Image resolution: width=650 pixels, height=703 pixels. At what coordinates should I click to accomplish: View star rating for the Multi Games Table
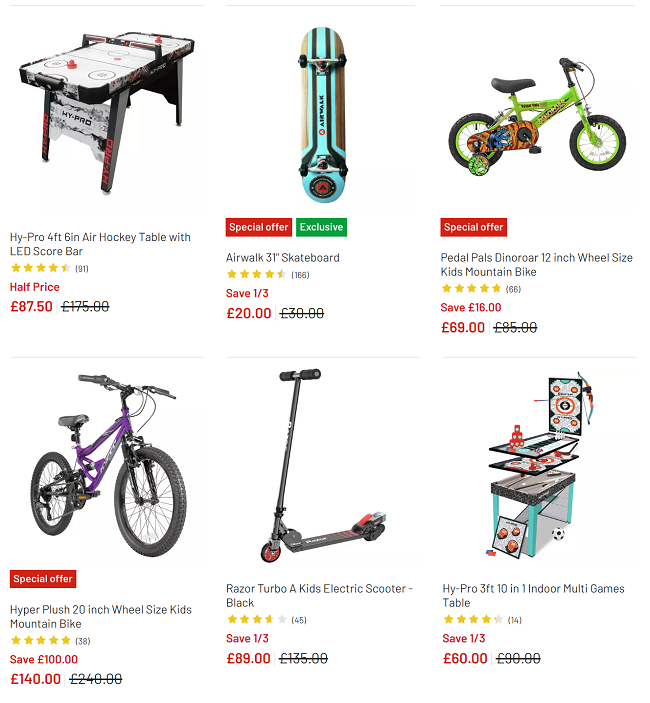pos(482,620)
